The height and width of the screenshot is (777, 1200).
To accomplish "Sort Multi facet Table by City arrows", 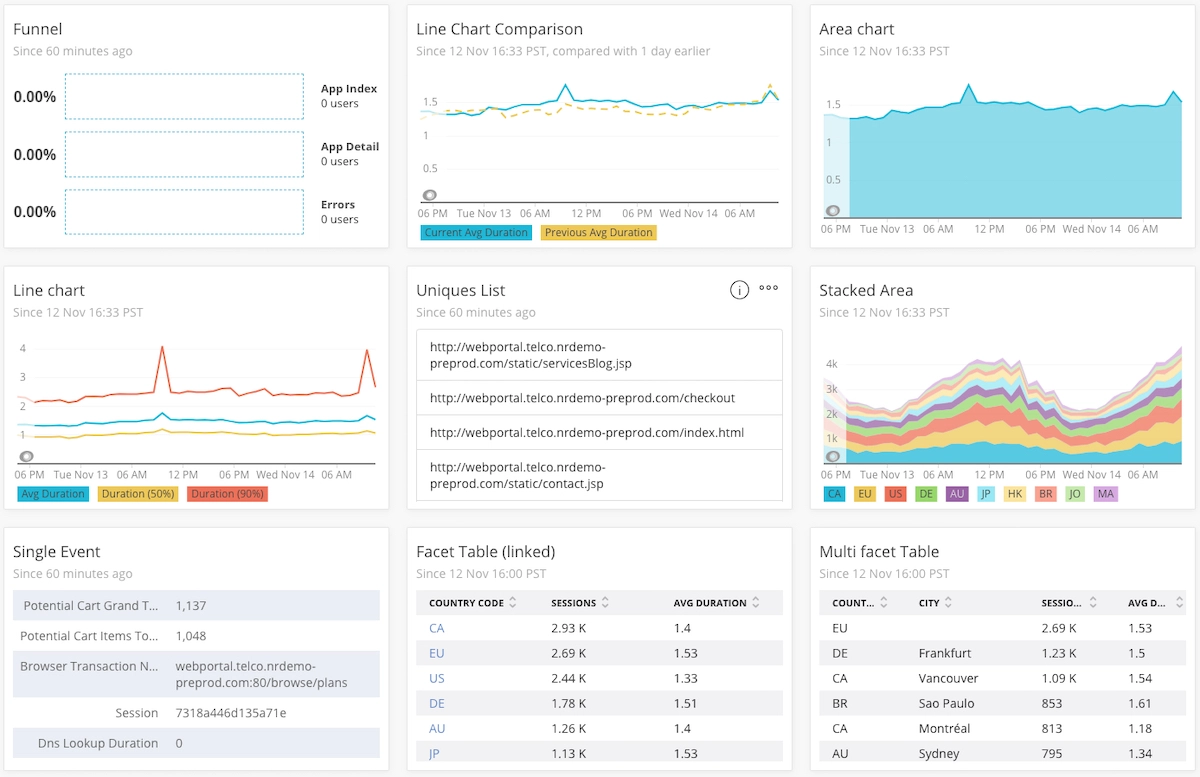I will (948, 603).
